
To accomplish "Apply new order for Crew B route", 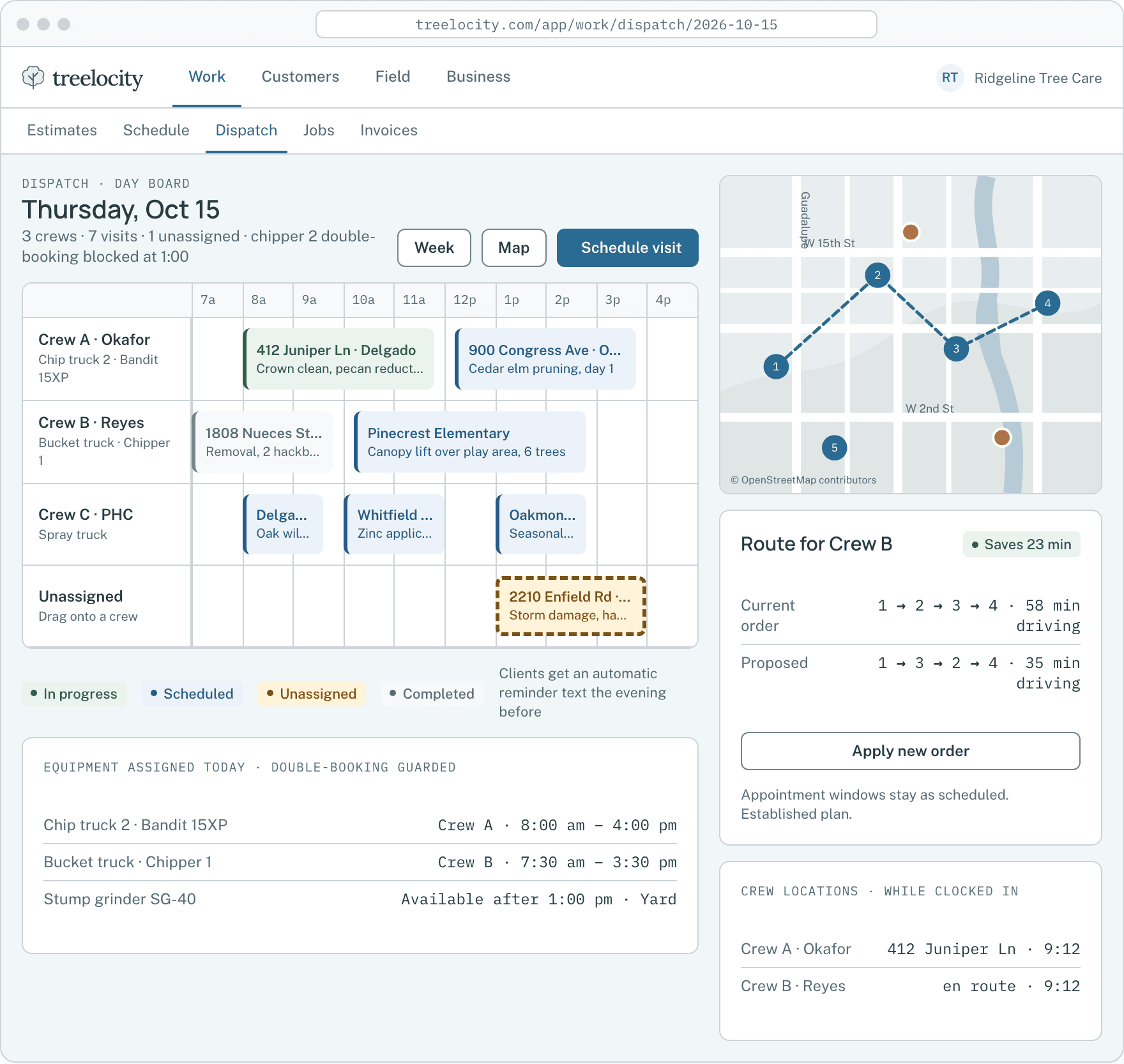I will 911,751.
